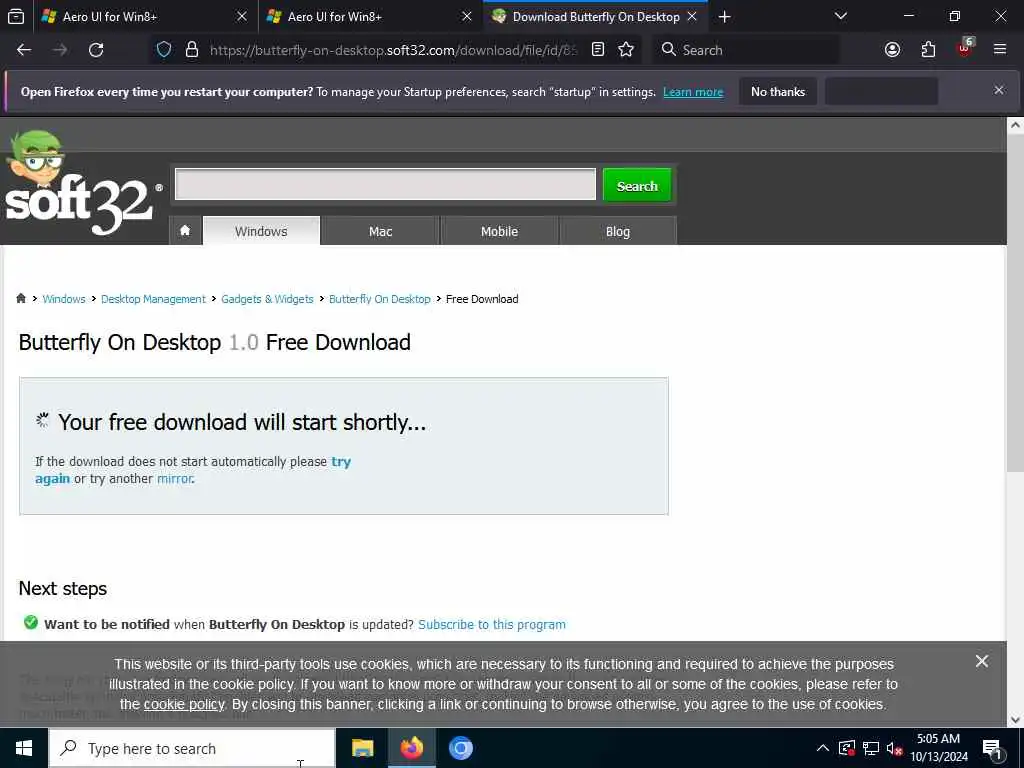Click the soft32 site search field

385,185
